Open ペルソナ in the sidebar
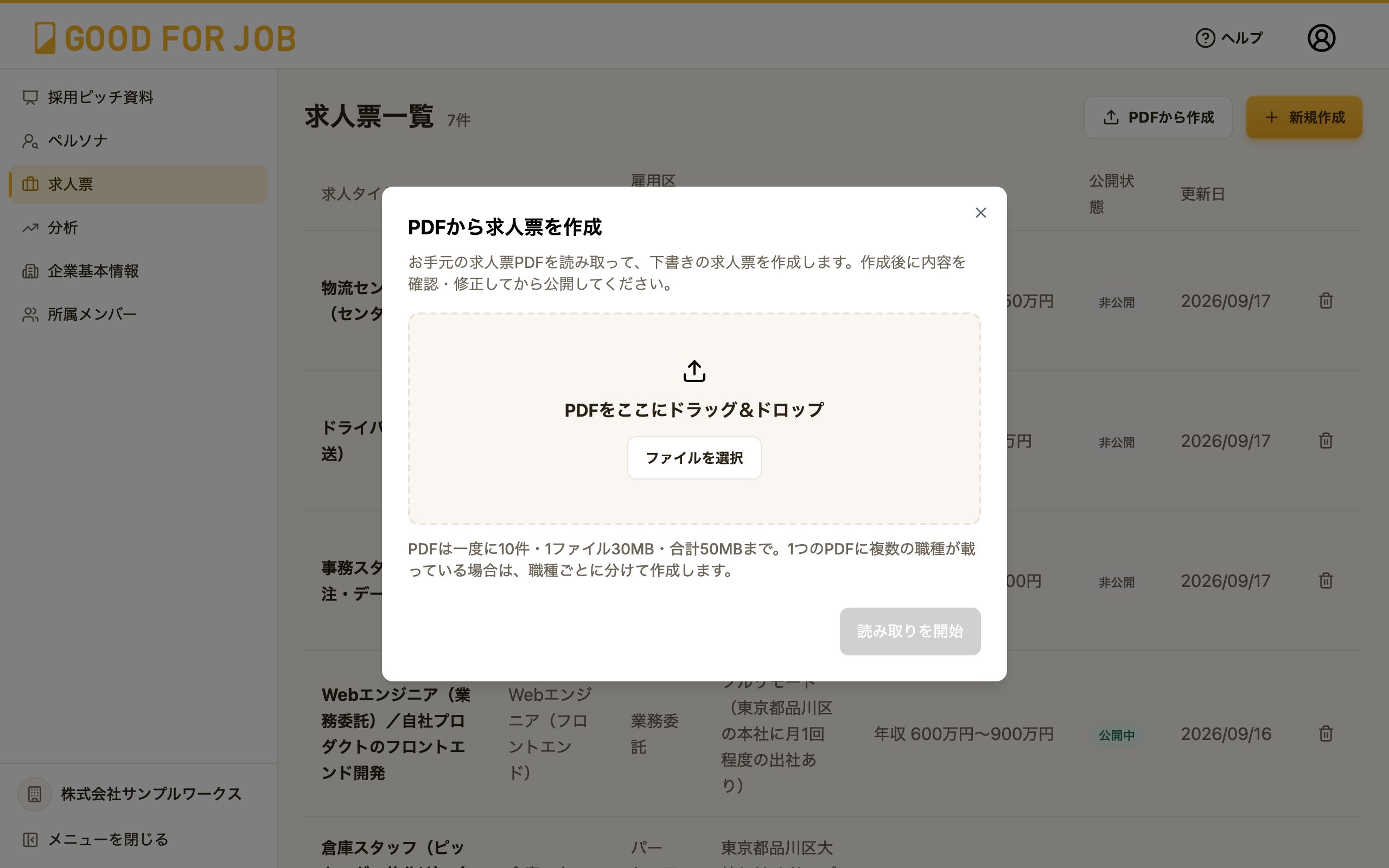1389x868 pixels. click(x=138, y=141)
